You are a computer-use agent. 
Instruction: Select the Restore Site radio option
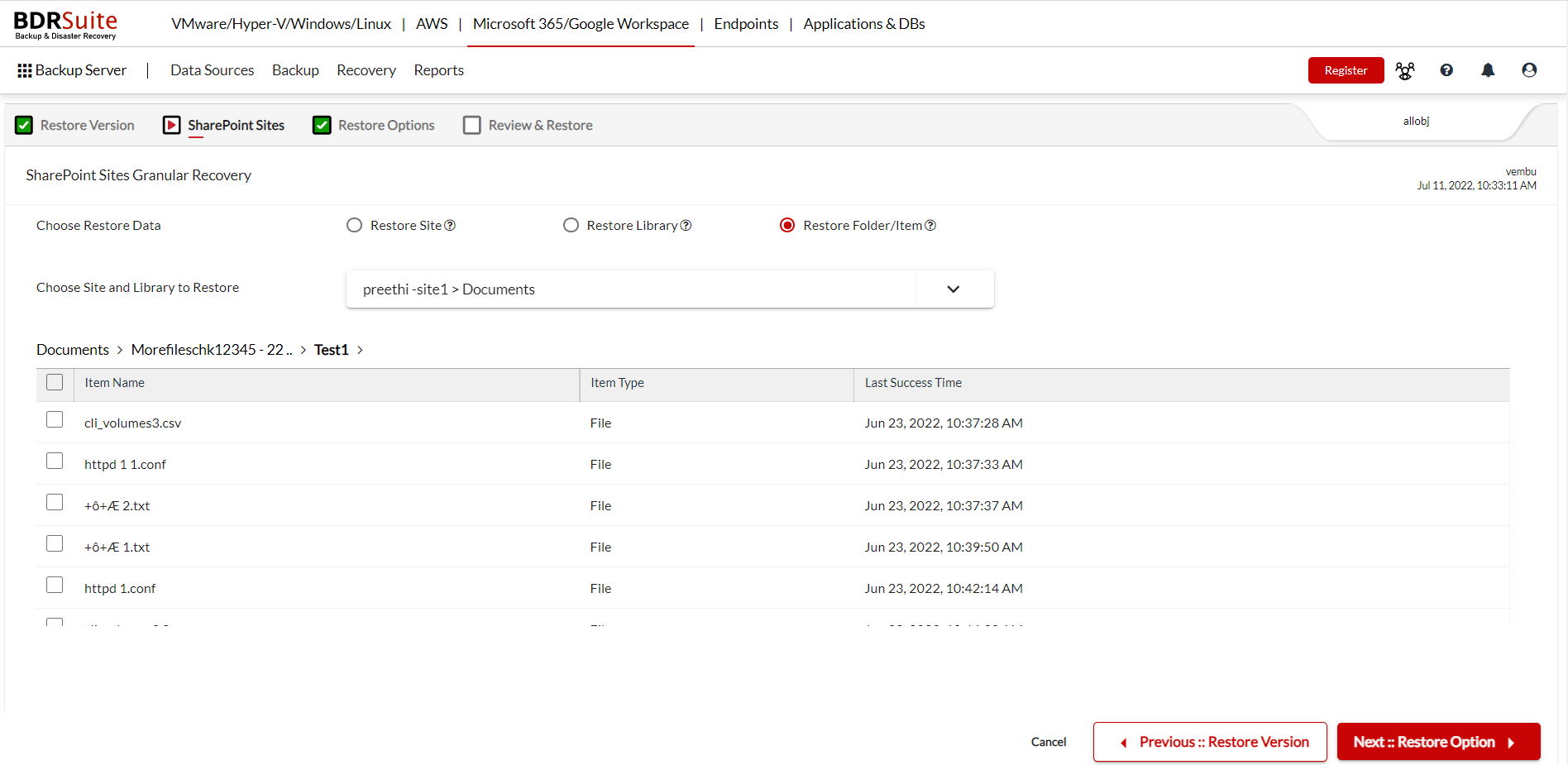tap(354, 226)
